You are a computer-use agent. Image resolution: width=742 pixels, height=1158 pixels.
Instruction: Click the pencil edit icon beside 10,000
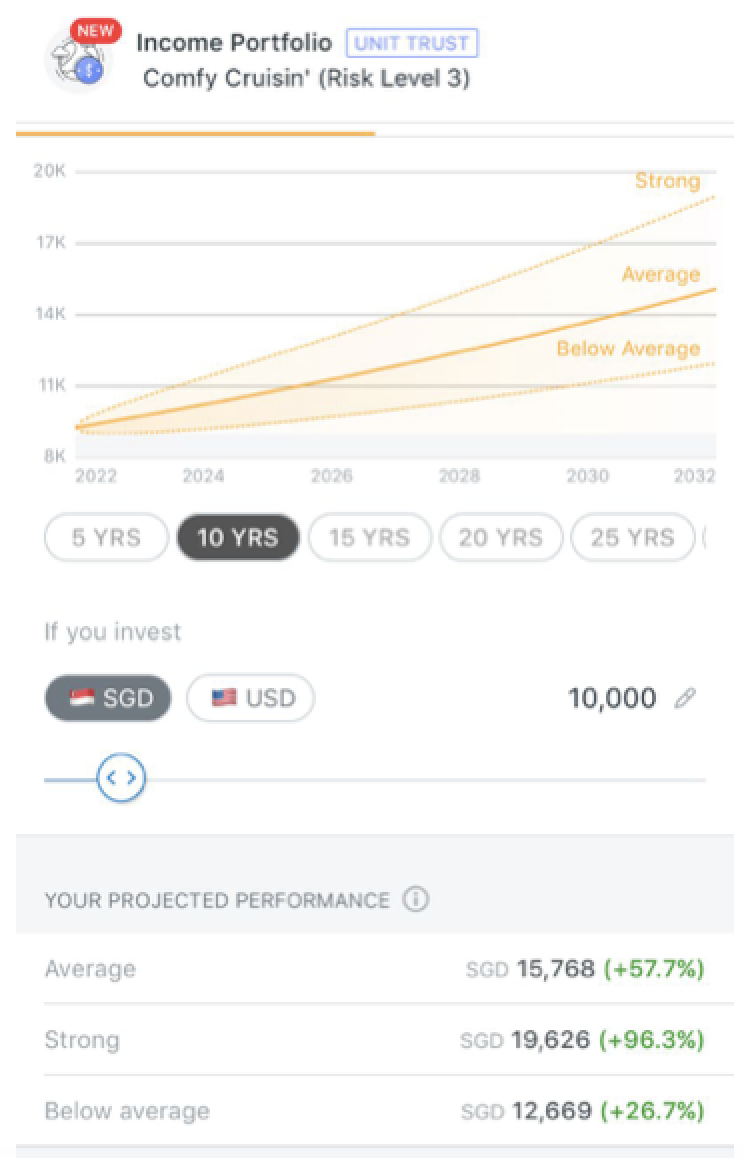tap(685, 698)
